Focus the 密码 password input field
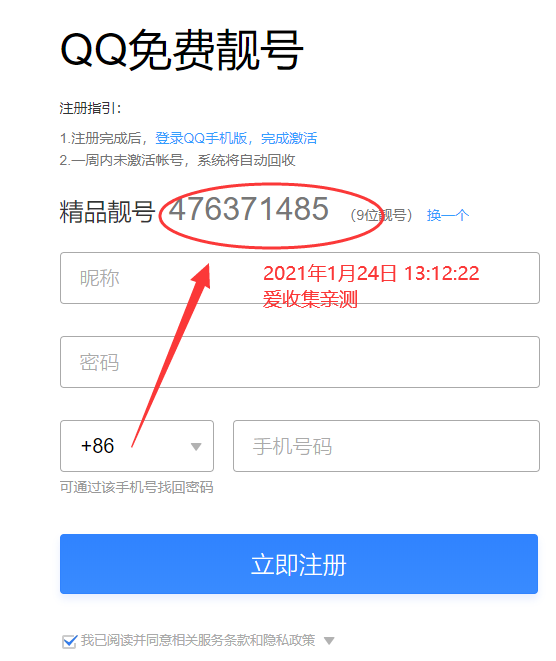Viewport: 556px width, 661px height. point(300,362)
